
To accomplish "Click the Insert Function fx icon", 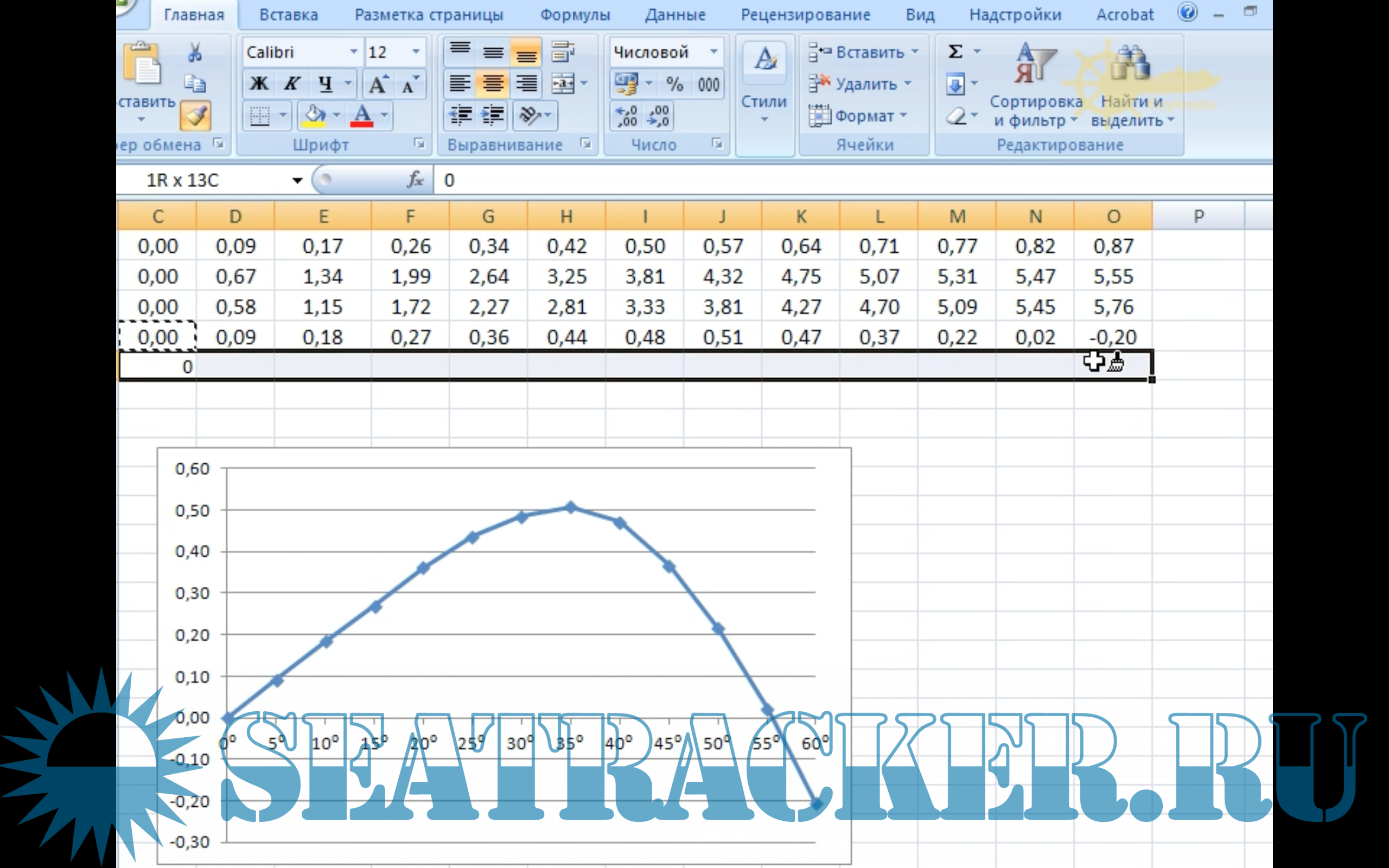I will pos(415,180).
